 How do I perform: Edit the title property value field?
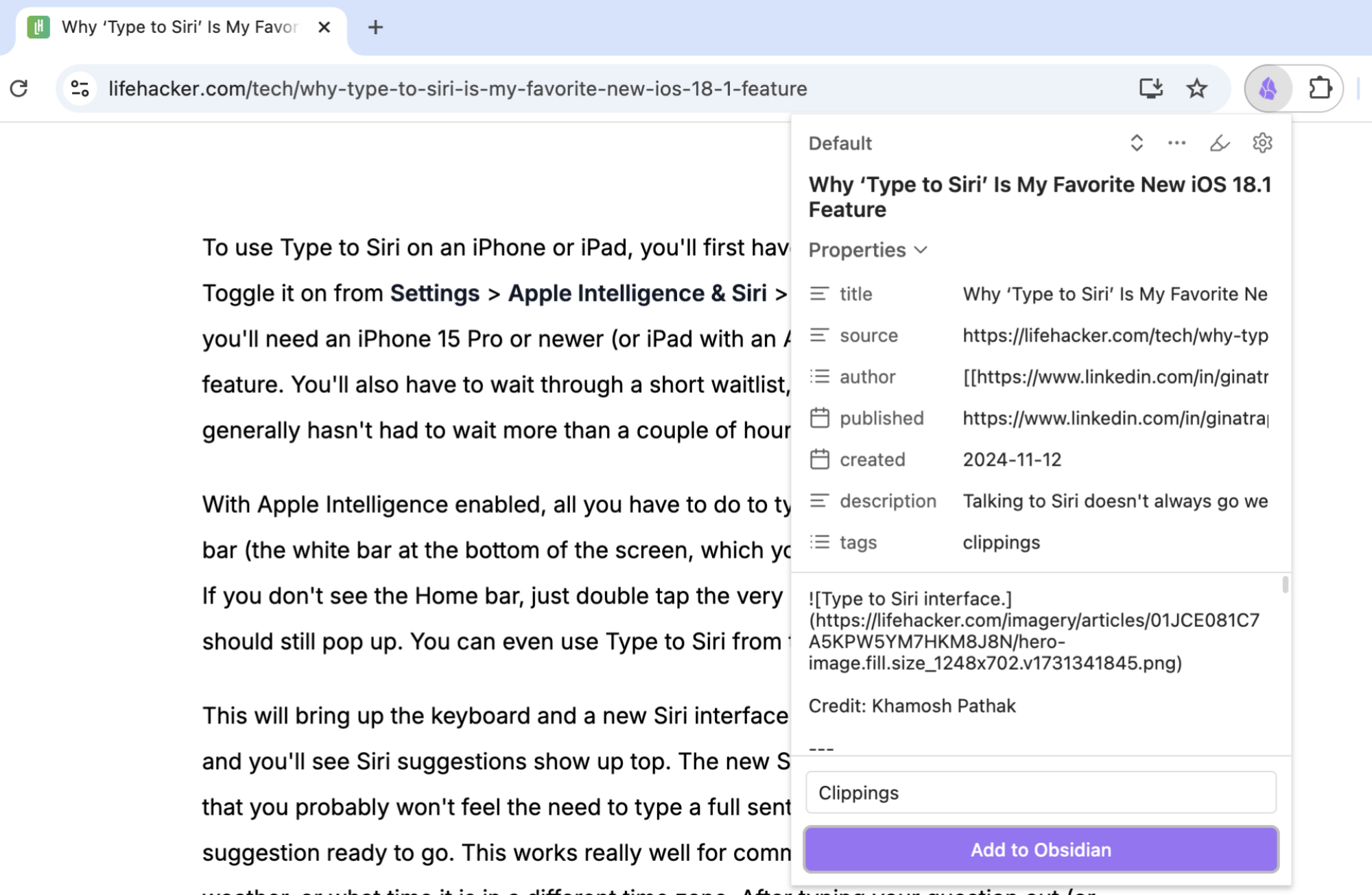1115,294
